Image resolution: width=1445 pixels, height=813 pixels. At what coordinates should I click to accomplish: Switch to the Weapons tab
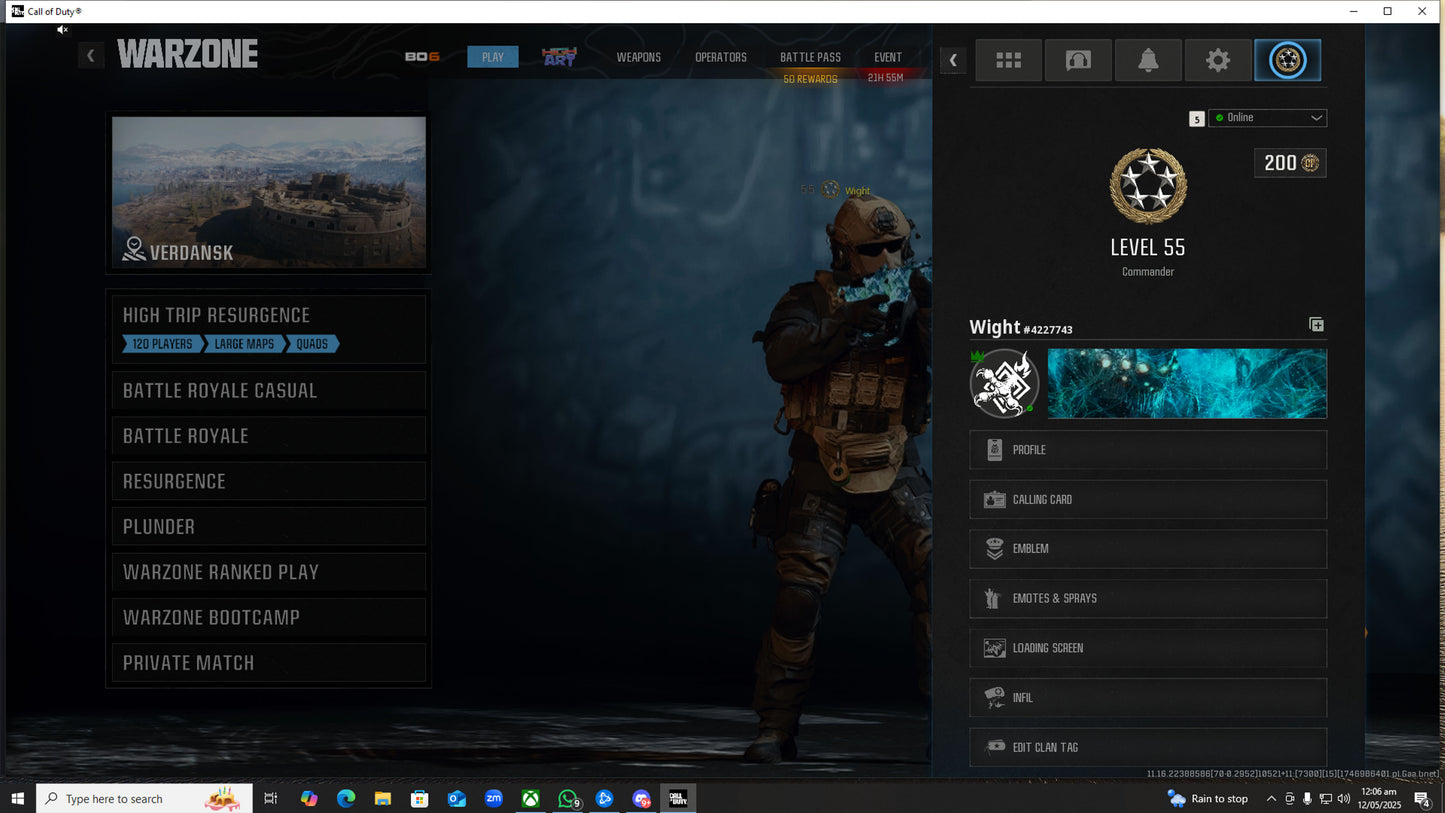(638, 57)
